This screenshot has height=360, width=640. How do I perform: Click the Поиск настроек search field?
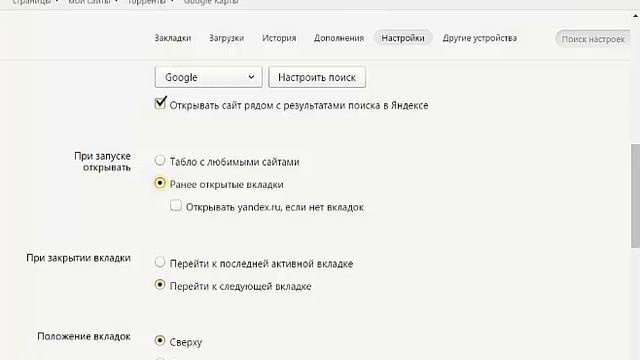point(593,39)
